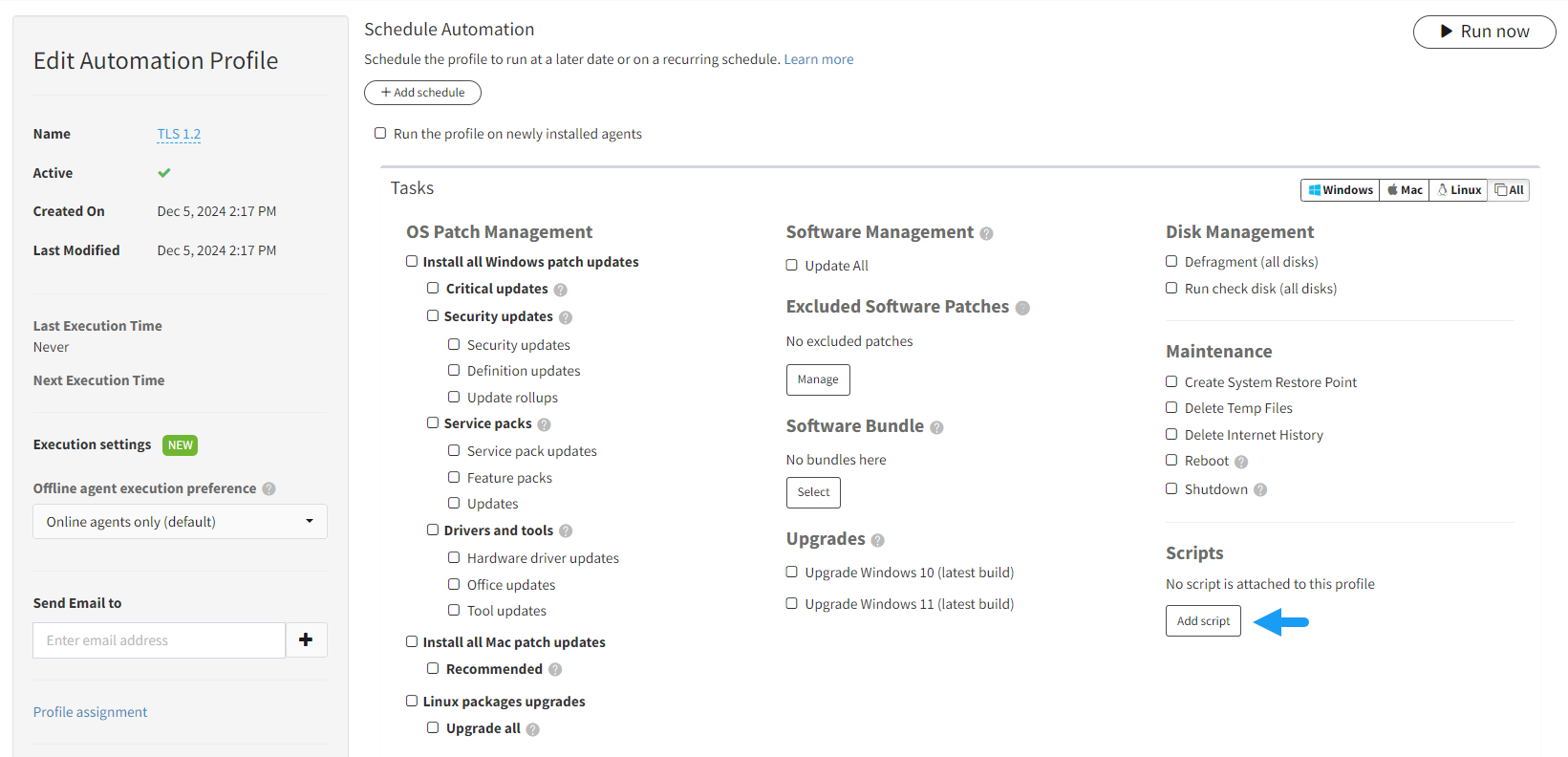Filter tasks by the Windows tab
The image size is (1568, 757).
(1341, 190)
